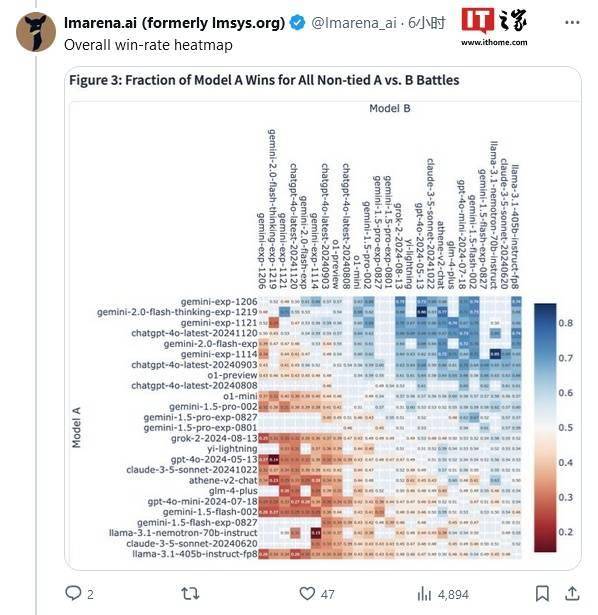Open the post timestamp 6小时
Screen dimensions: 598x615
(427, 23)
